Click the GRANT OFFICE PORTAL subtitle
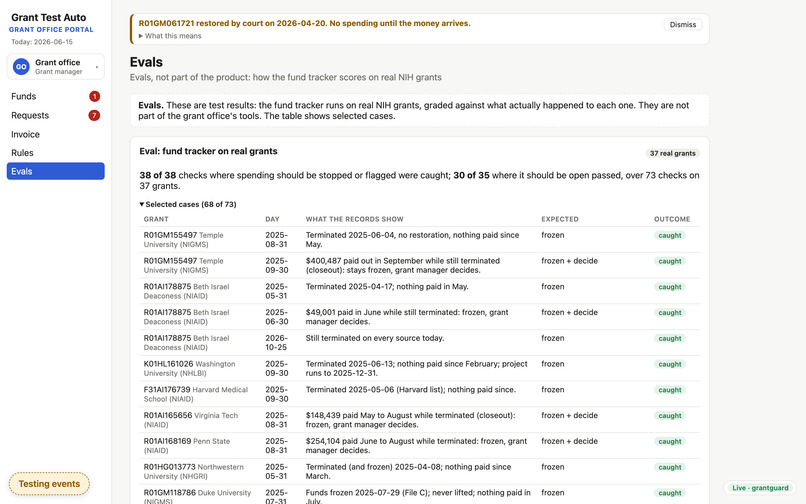 click(x=51, y=30)
